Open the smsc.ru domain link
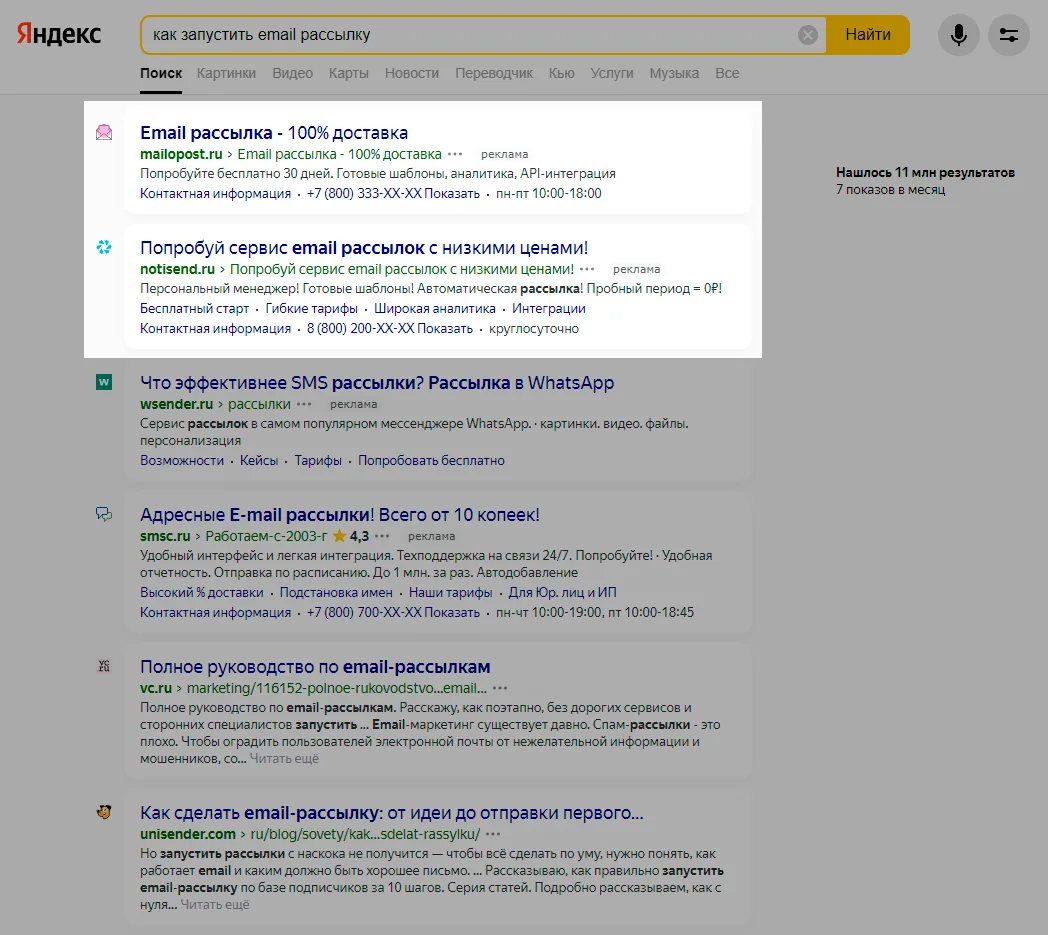This screenshot has height=935, width=1048. tap(165, 536)
